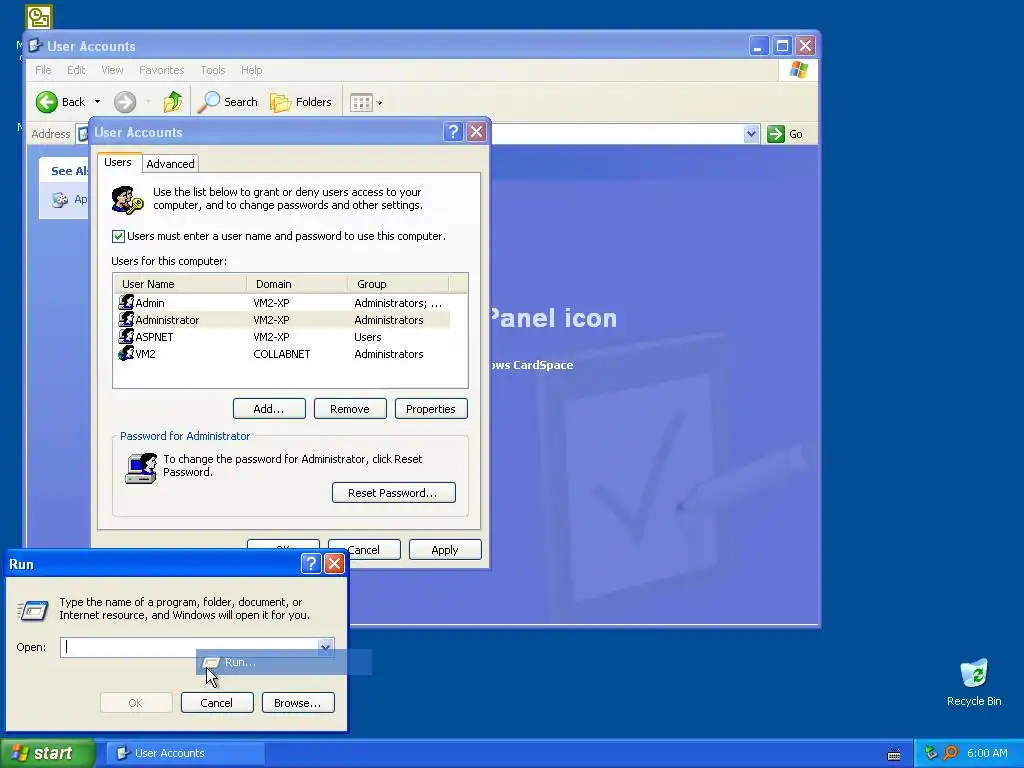
Task: Click the See Also panel icon
Action: (x=60, y=200)
